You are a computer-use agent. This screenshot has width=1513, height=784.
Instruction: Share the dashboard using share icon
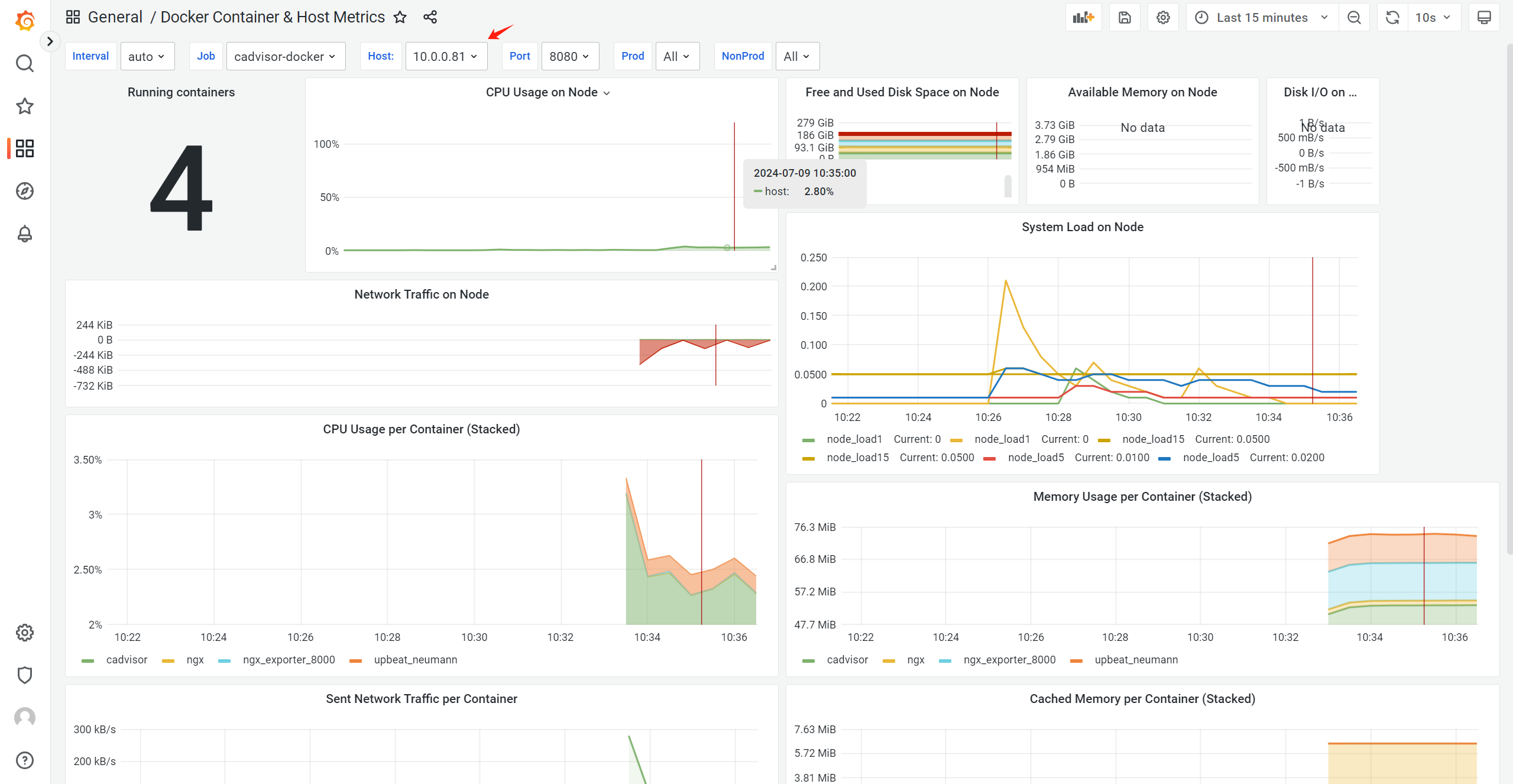point(430,17)
